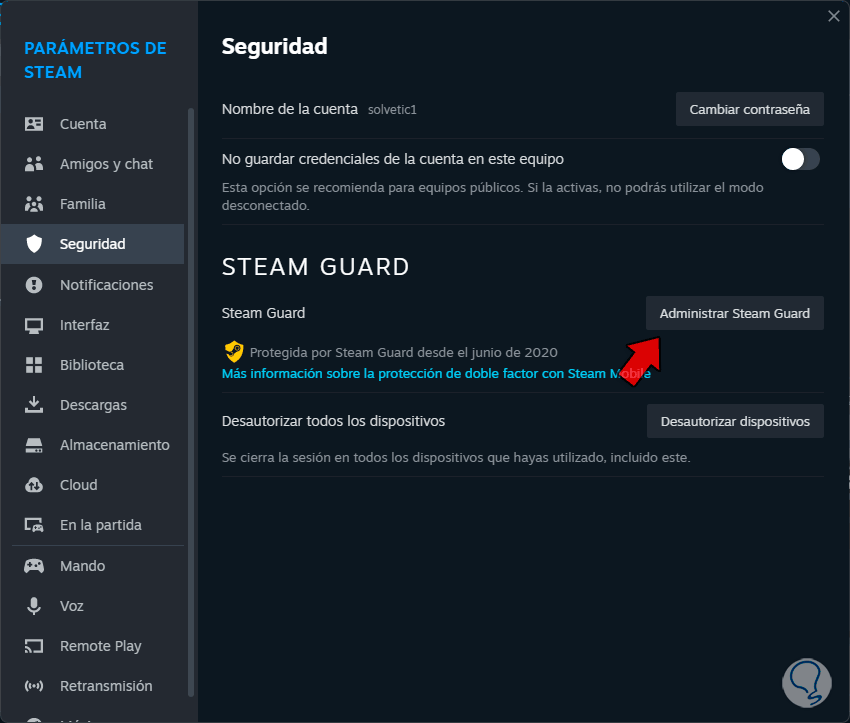
Task: Click the Almacenamiento drive icon
Action: 34,445
